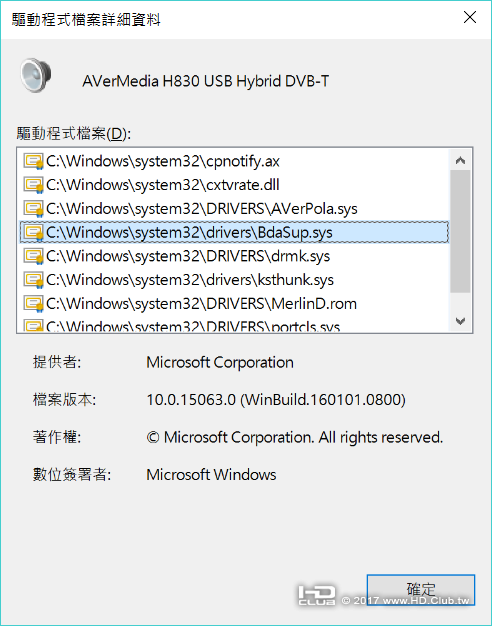492x626 pixels.
Task: Click the cxtvrate.dll file certificate icon
Action: (33, 185)
